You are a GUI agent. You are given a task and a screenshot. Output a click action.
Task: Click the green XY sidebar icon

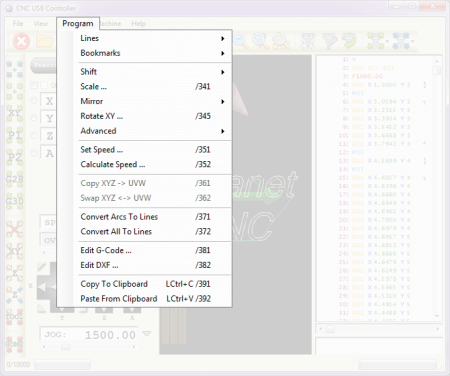(x=15, y=113)
